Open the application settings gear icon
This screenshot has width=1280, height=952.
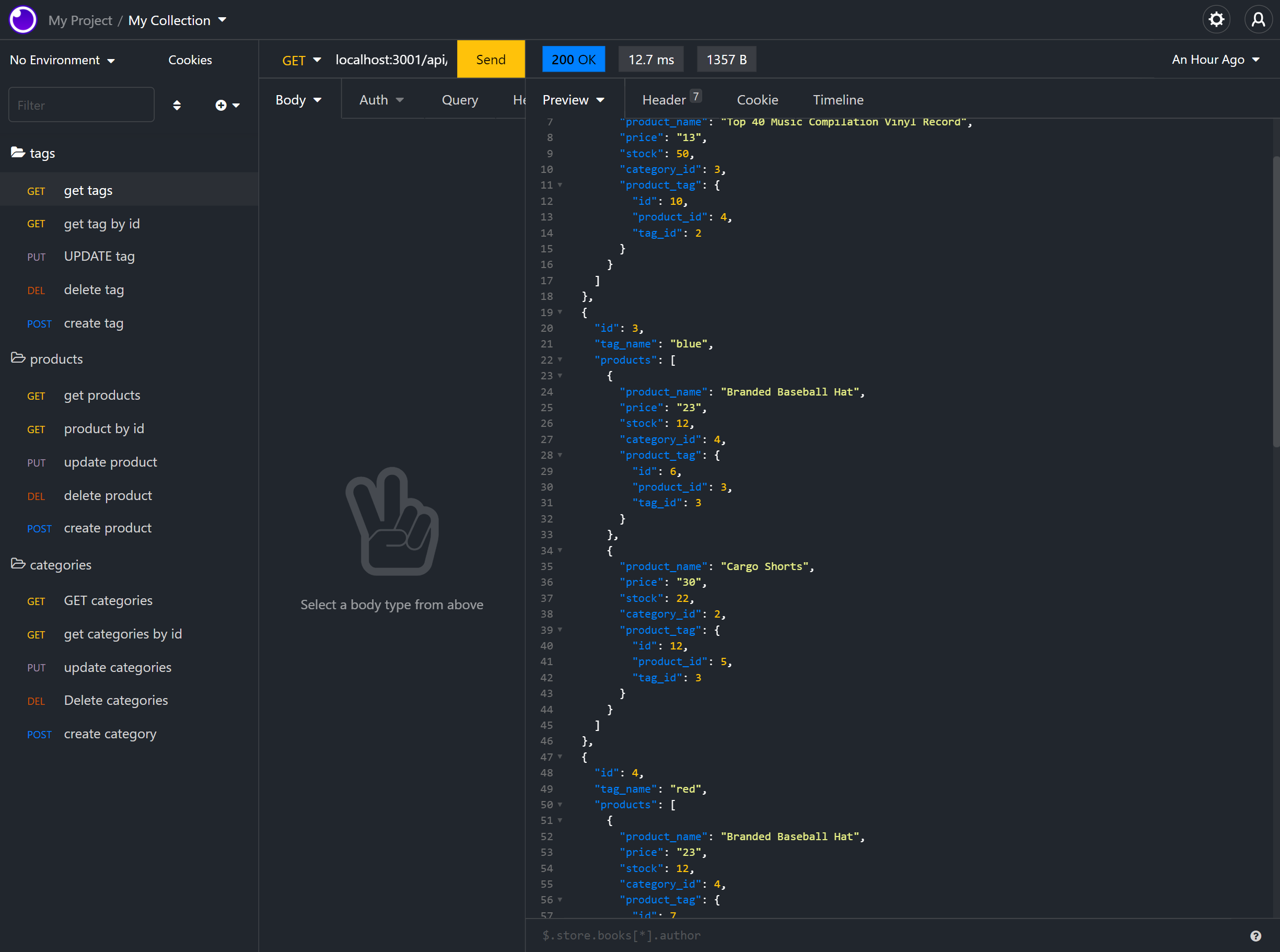[x=1216, y=19]
